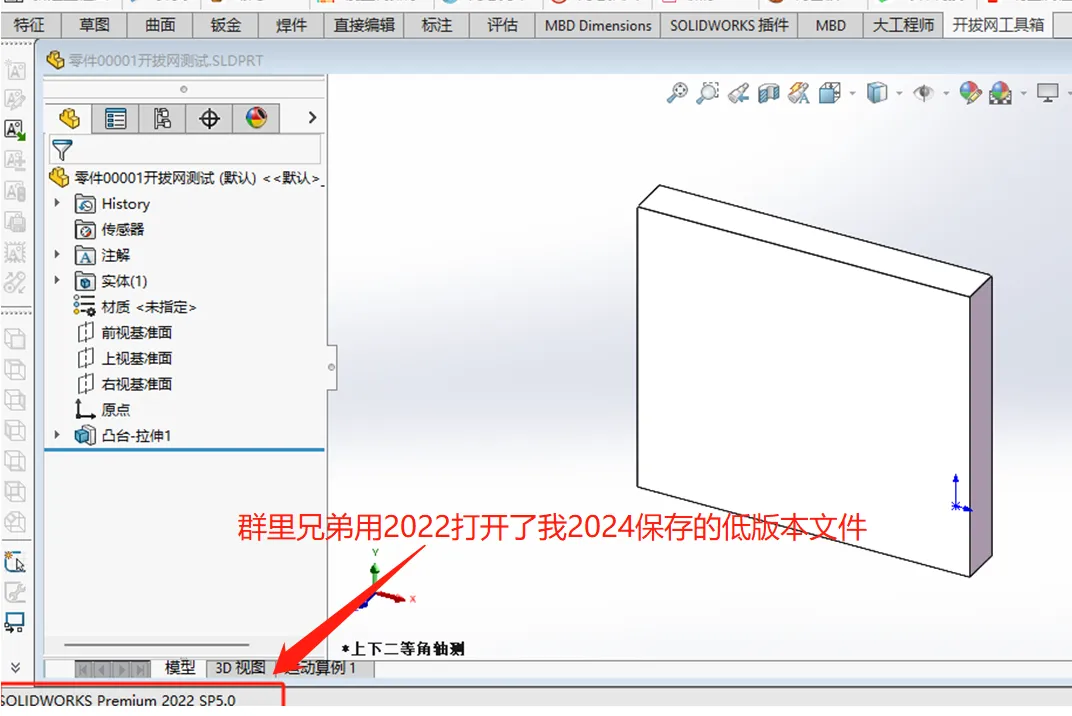1072x716 pixels.
Task: Click the select icon with orange star
Action: click(x=14, y=561)
